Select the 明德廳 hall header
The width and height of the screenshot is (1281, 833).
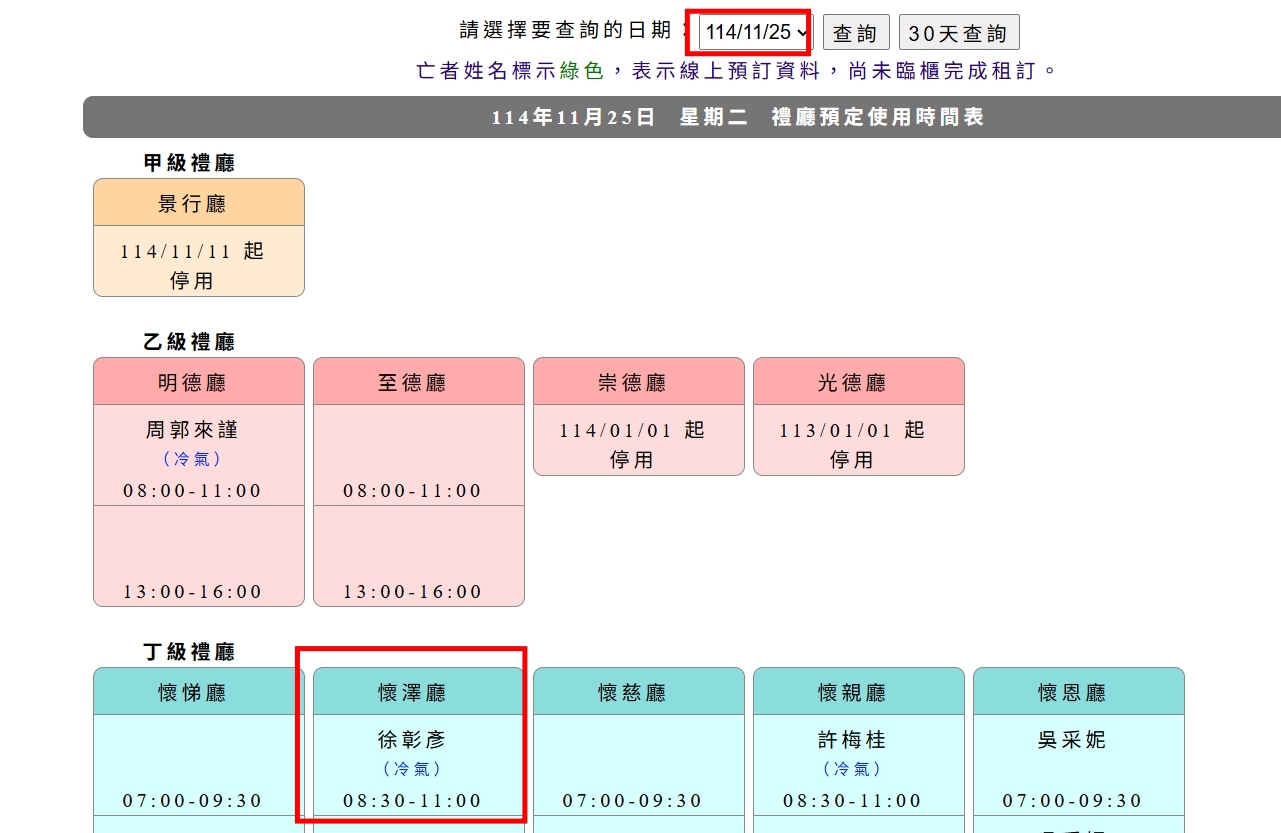198,382
